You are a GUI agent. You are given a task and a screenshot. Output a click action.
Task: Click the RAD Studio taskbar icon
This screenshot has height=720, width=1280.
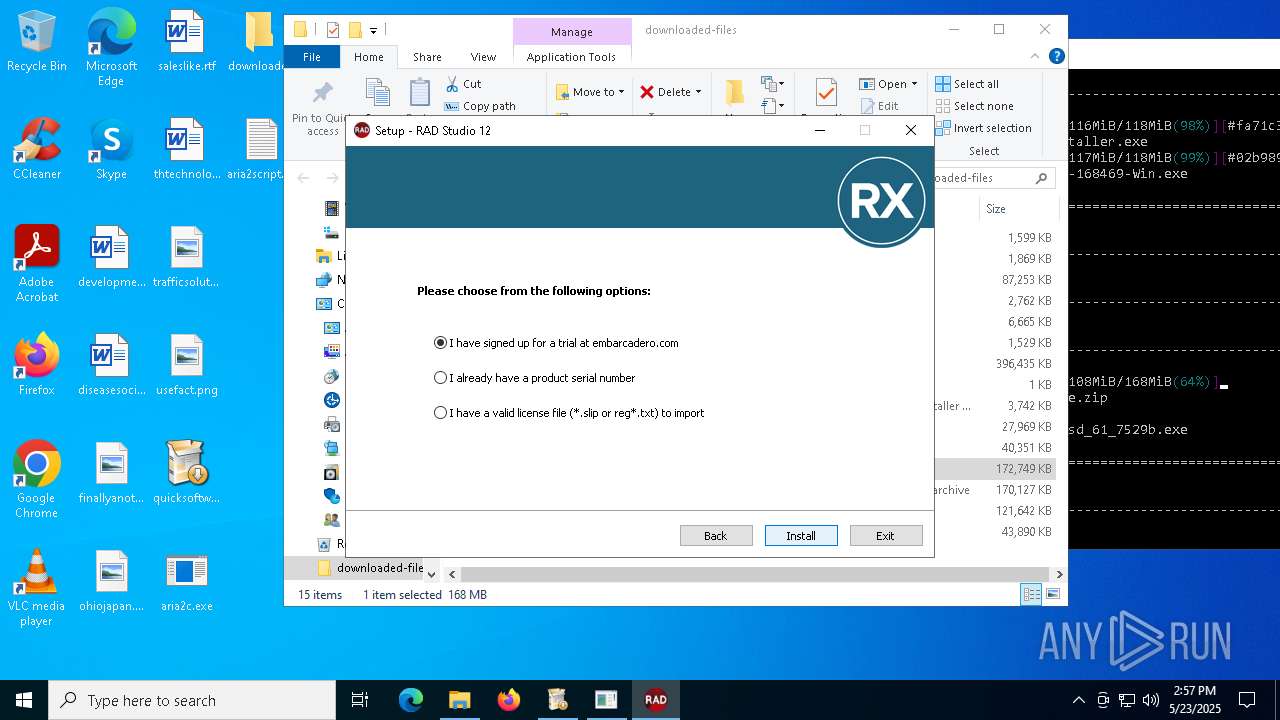click(656, 700)
